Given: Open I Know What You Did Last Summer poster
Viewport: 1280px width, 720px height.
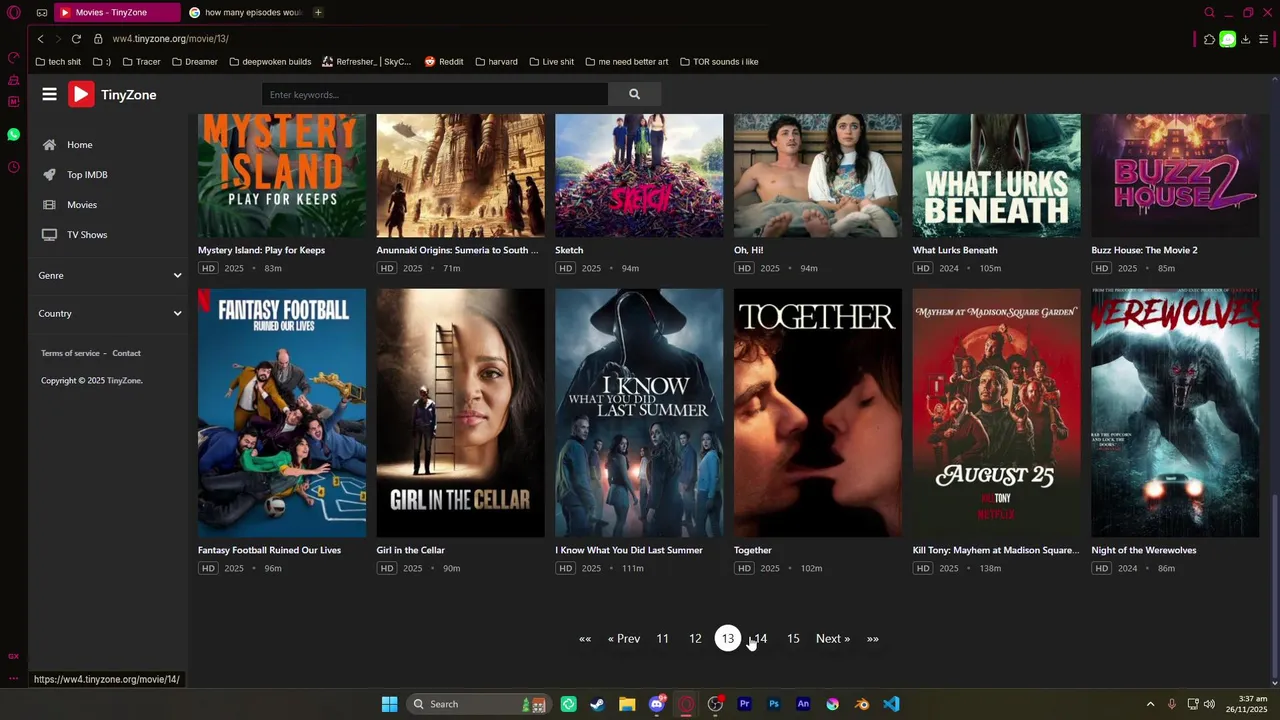Looking at the screenshot, I should [639, 413].
